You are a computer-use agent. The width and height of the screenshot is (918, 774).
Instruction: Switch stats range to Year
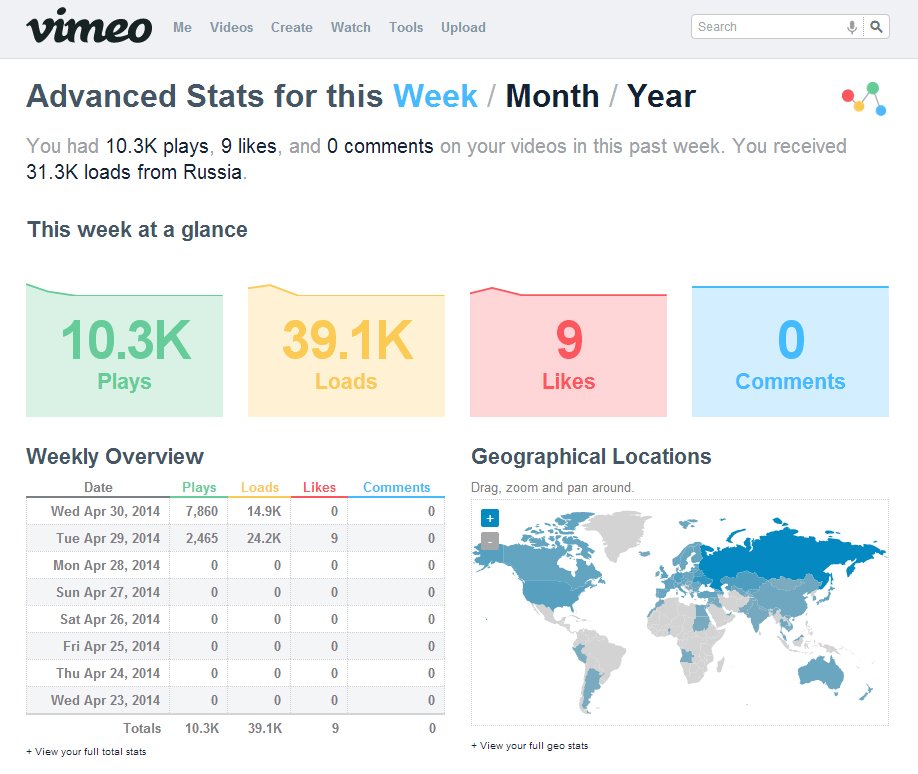pyautogui.click(x=661, y=96)
